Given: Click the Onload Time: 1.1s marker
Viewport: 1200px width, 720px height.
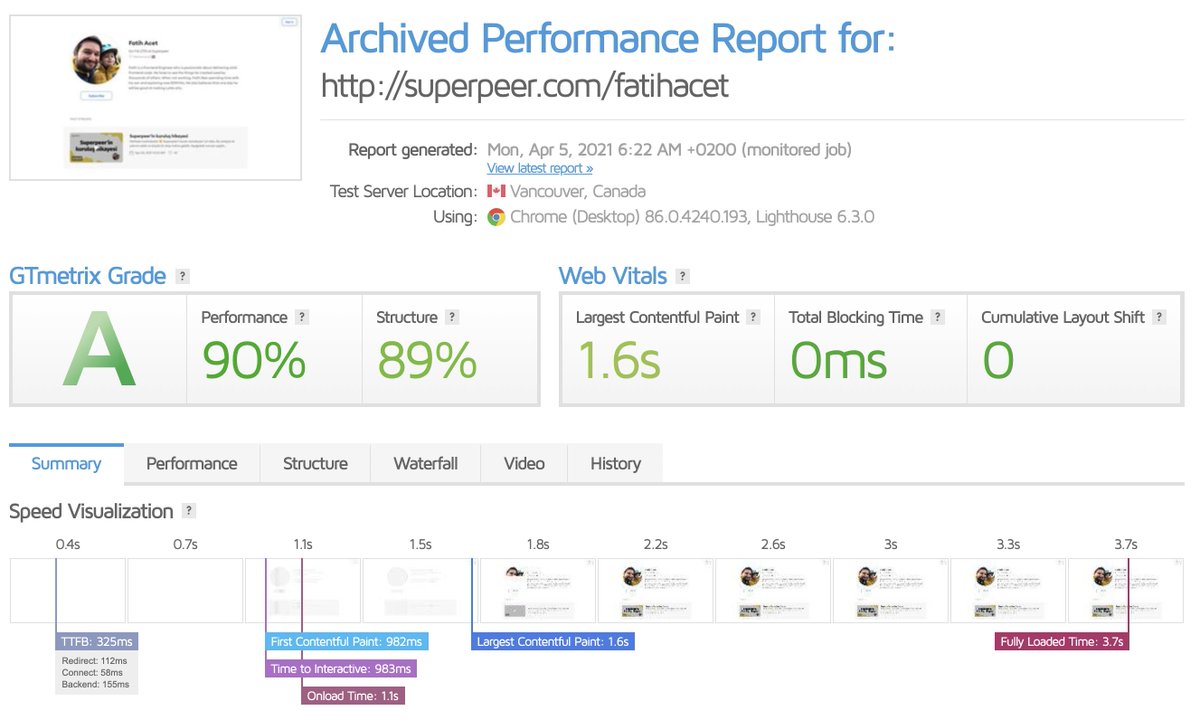Looking at the screenshot, I should pyautogui.click(x=353, y=695).
